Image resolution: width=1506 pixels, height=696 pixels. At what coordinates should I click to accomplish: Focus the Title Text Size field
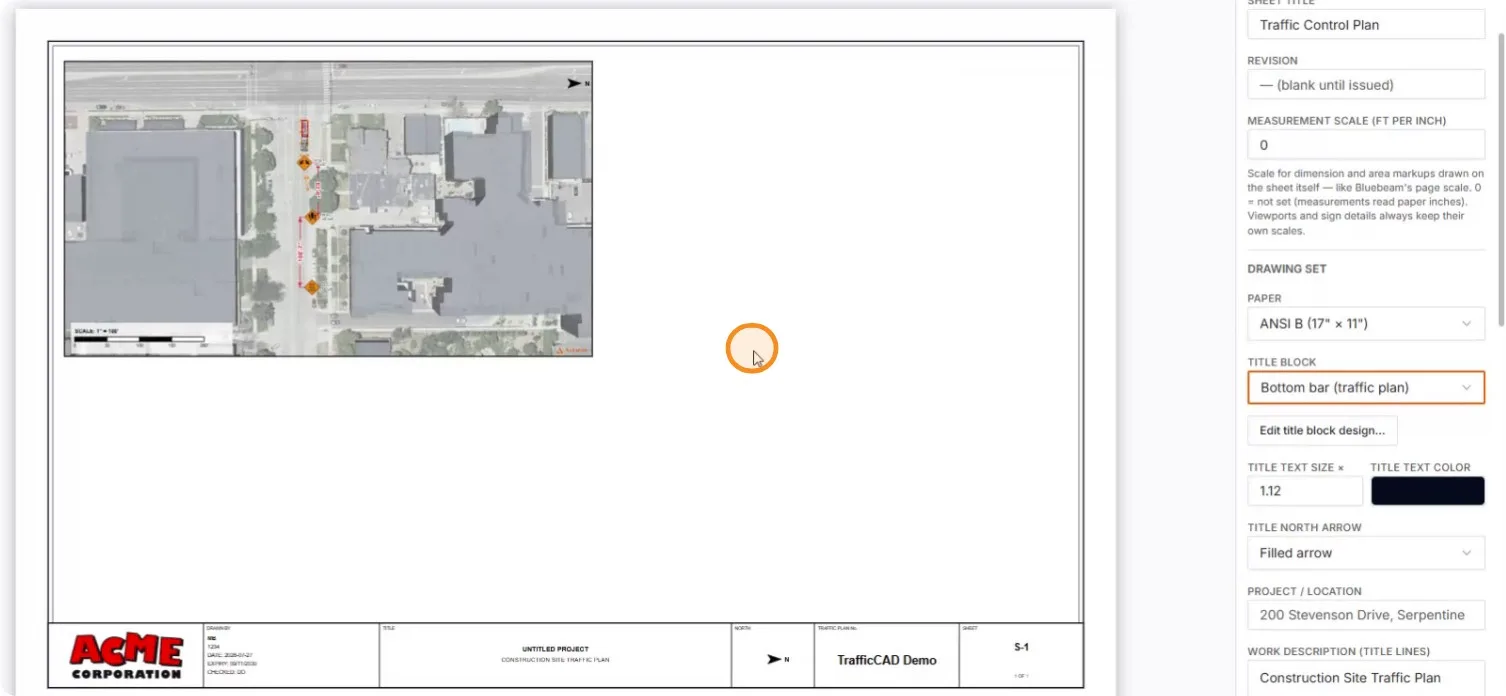pos(1305,491)
